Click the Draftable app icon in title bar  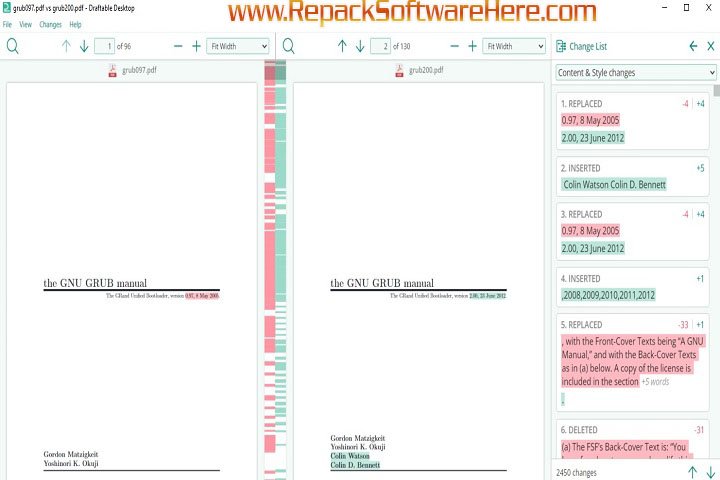click(6, 8)
